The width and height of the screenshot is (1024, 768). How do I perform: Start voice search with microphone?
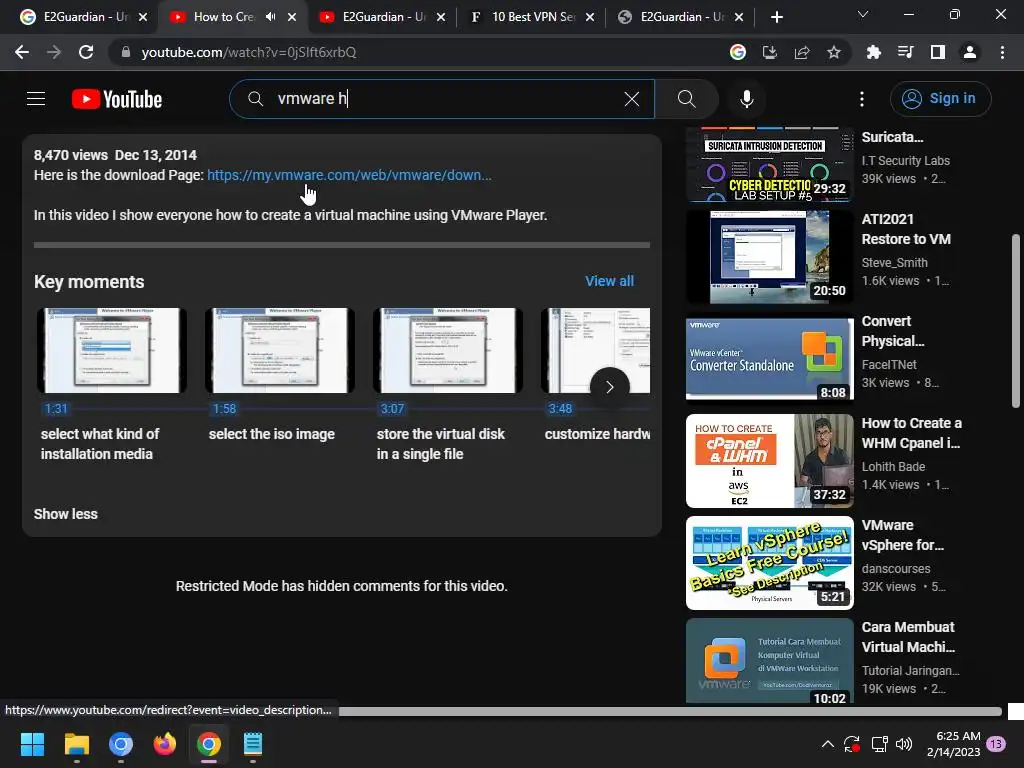(x=746, y=99)
